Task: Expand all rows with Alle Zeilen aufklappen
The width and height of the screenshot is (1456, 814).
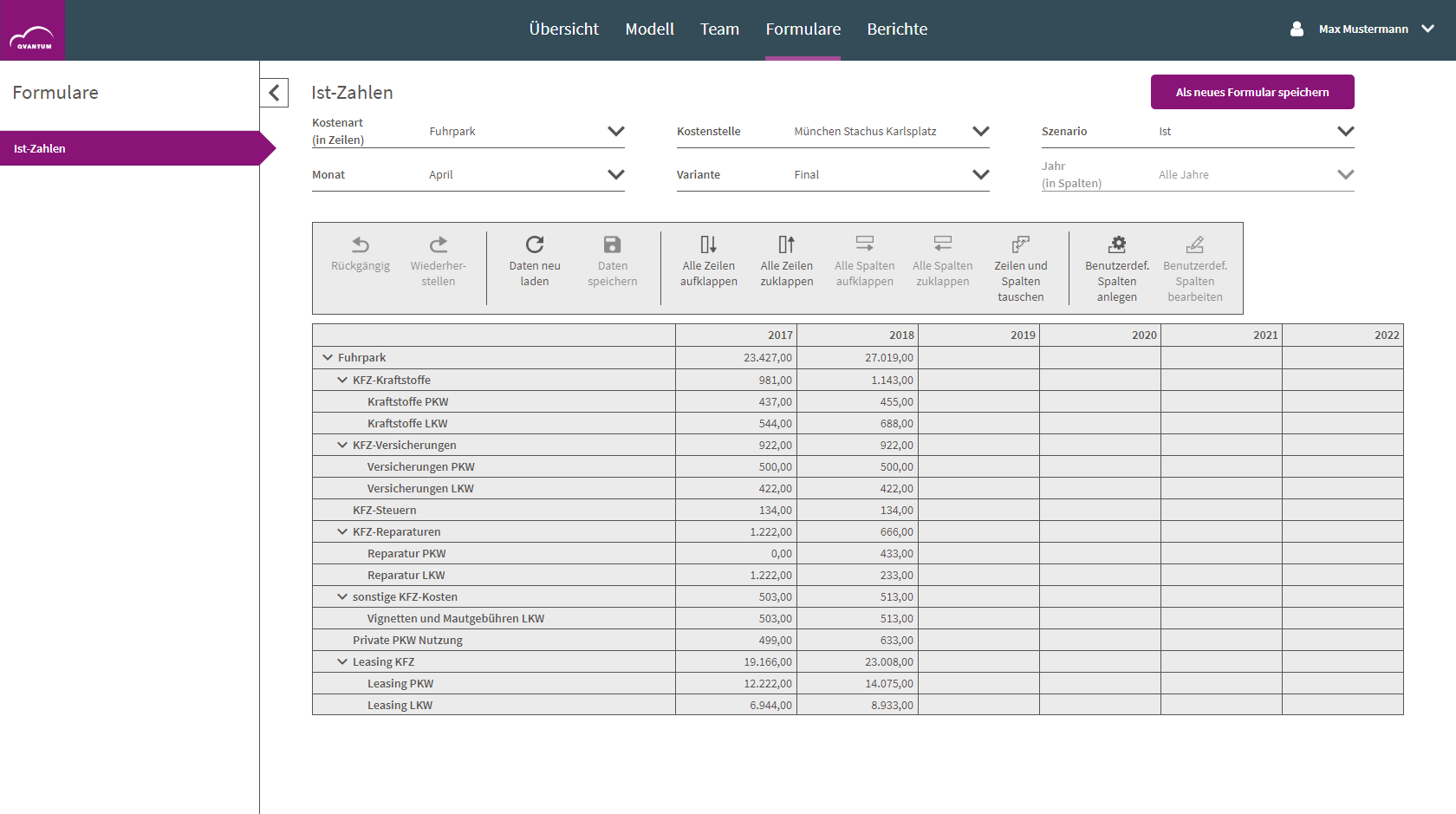Action: pos(709,244)
